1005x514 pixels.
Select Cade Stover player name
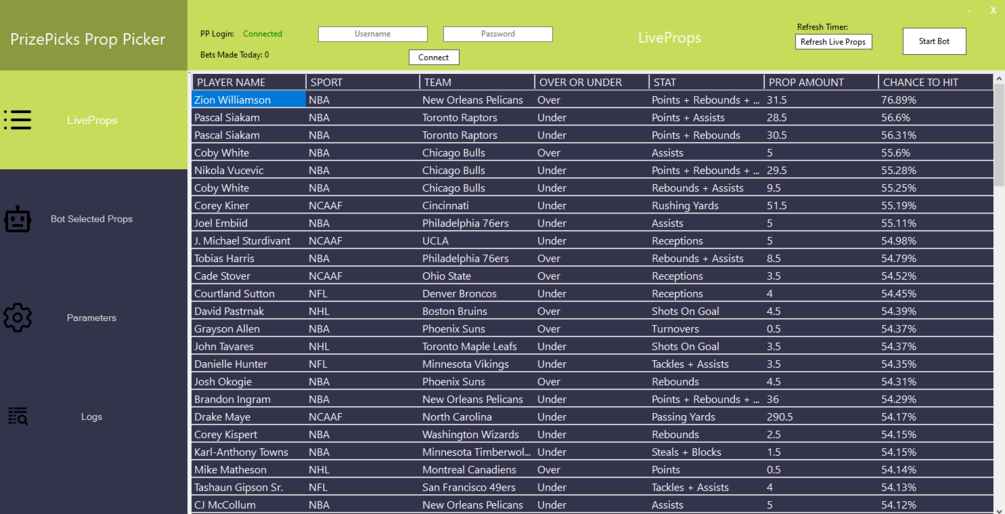249,276
